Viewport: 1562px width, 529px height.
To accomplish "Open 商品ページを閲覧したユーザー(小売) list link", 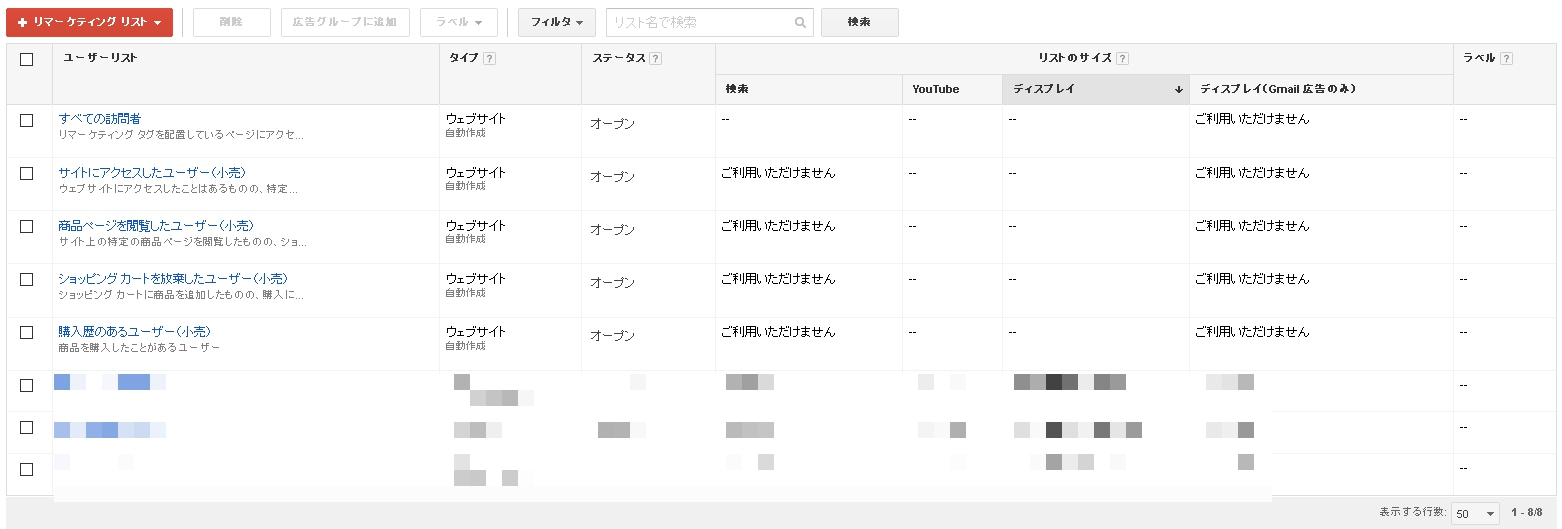I will point(157,225).
